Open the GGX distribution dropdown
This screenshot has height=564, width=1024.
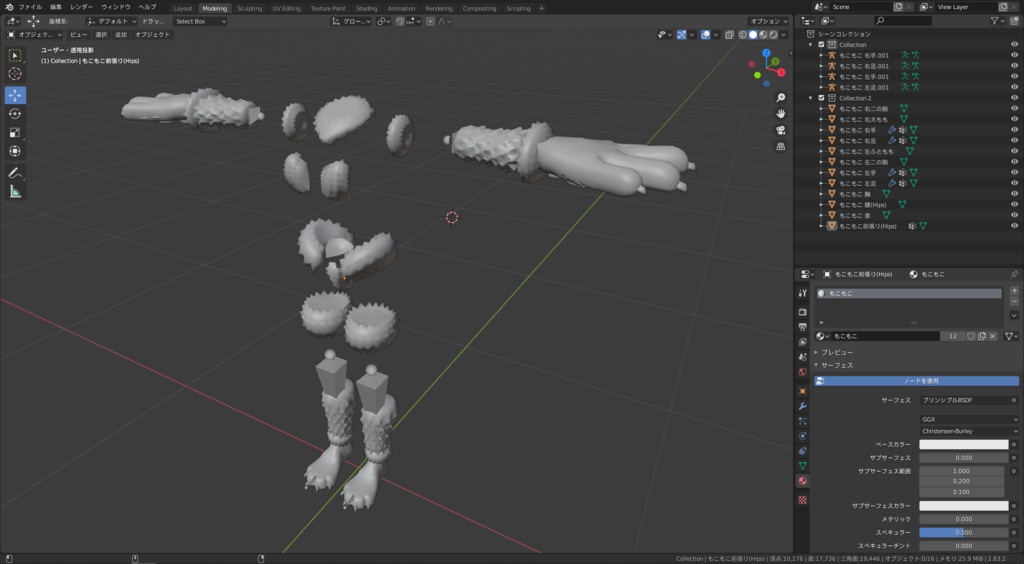969,419
